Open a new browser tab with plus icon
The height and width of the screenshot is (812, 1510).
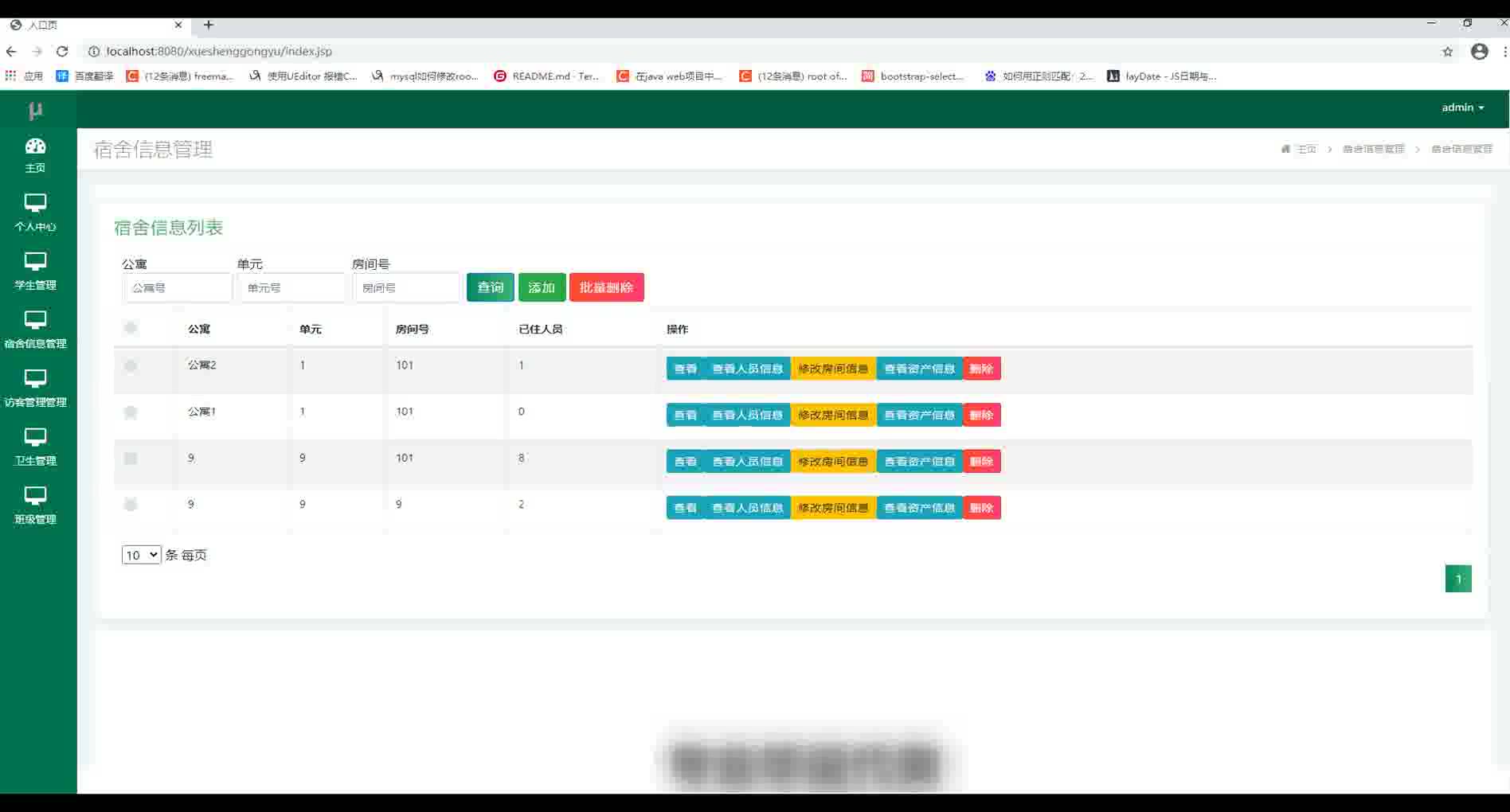[x=209, y=25]
